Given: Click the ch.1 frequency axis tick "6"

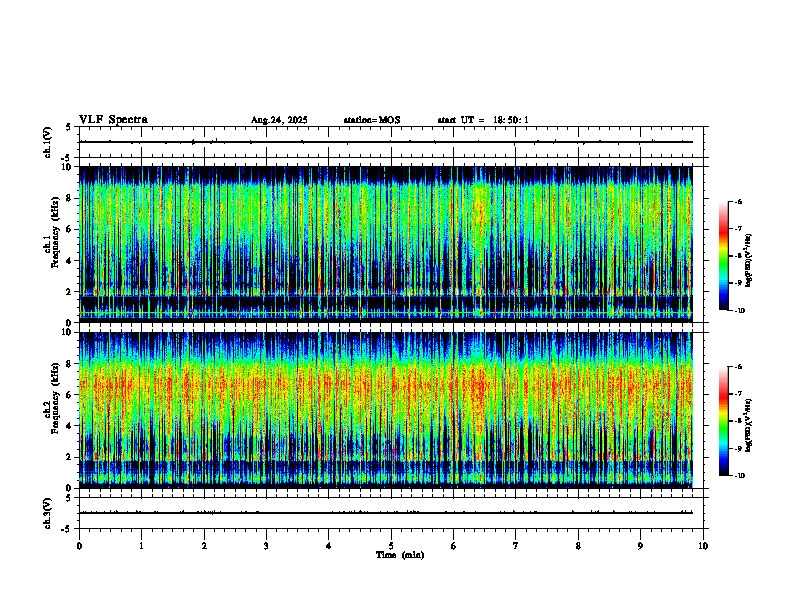Looking at the screenshot, I should (x=70, y=230).
